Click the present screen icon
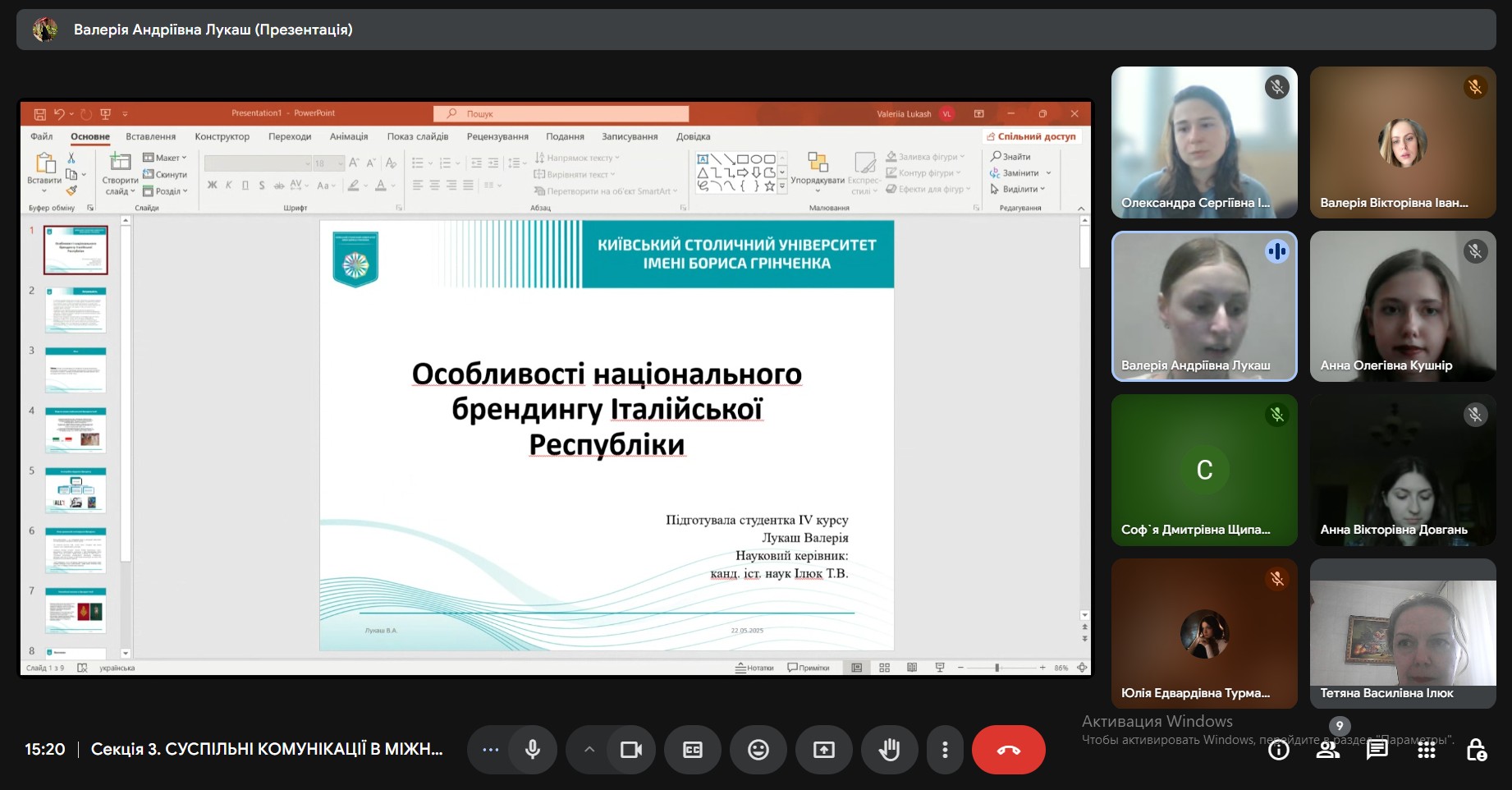This screenshot has width=1512, height=790. 823,750
